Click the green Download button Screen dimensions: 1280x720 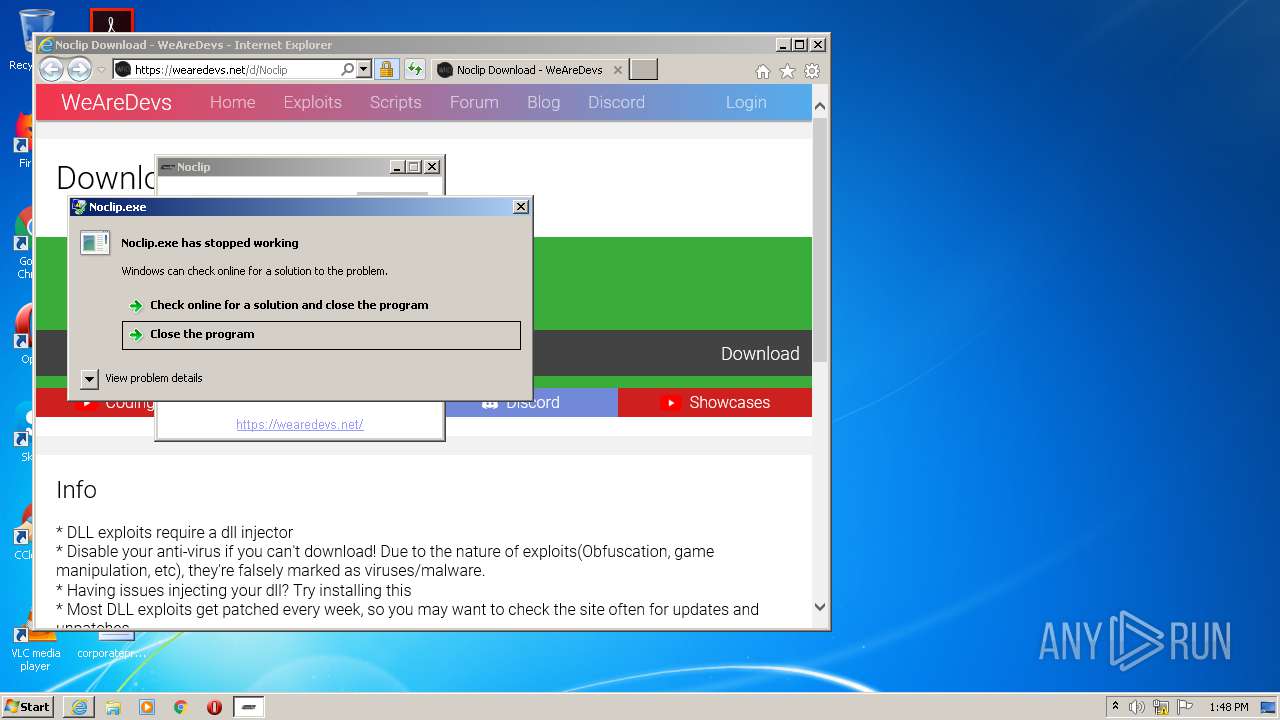(x=760, y=354)
